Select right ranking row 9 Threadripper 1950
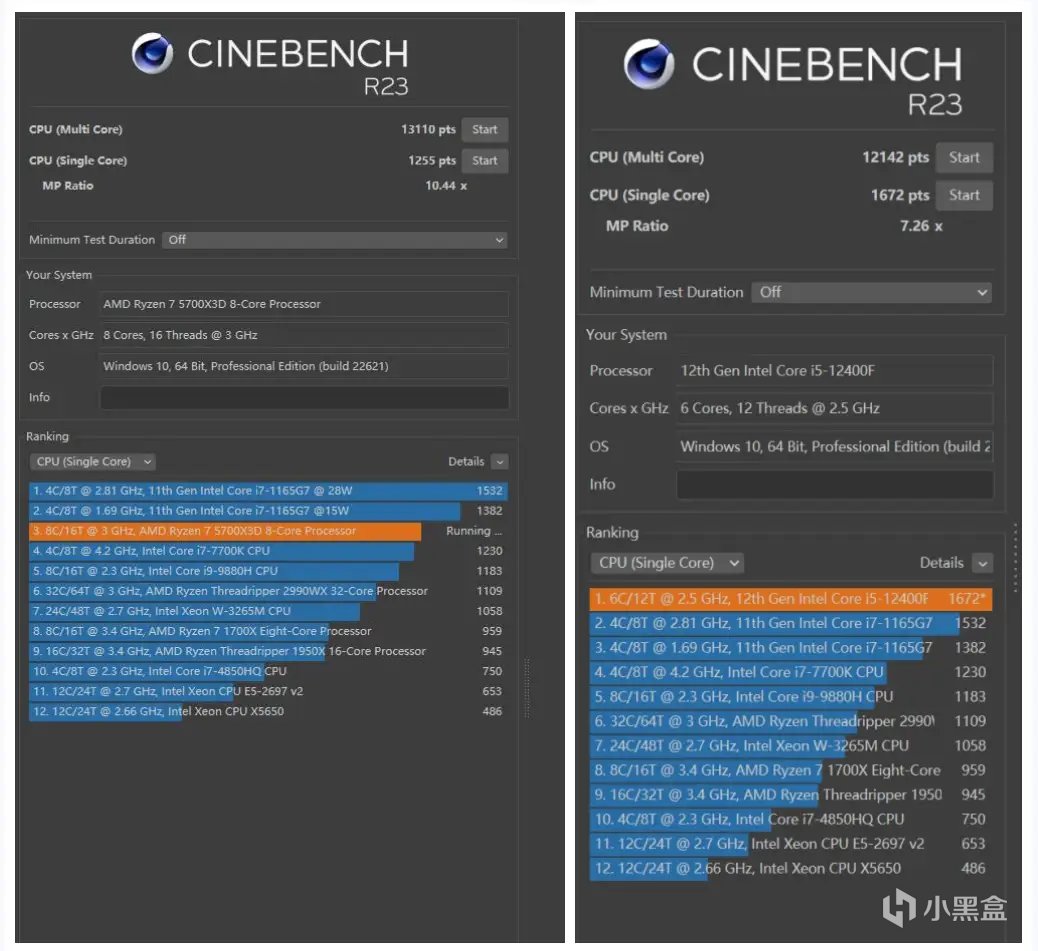This screenshot has width=1038, height=951. 791,795
